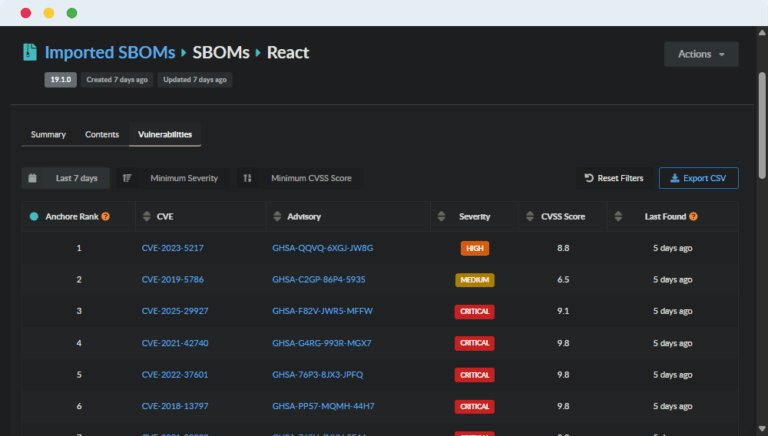Click the help icon beside Last Found
Viewport: 768px width, 436px height.
(693, 216)
